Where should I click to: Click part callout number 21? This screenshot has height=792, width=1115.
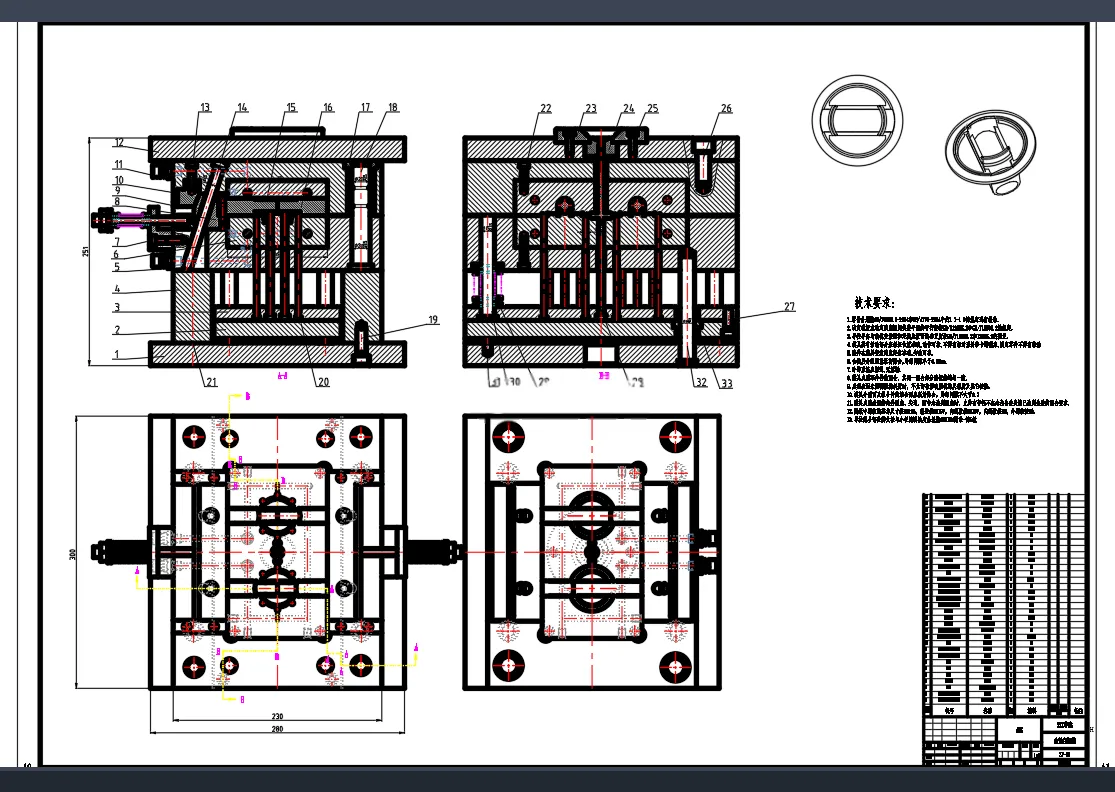211,382
